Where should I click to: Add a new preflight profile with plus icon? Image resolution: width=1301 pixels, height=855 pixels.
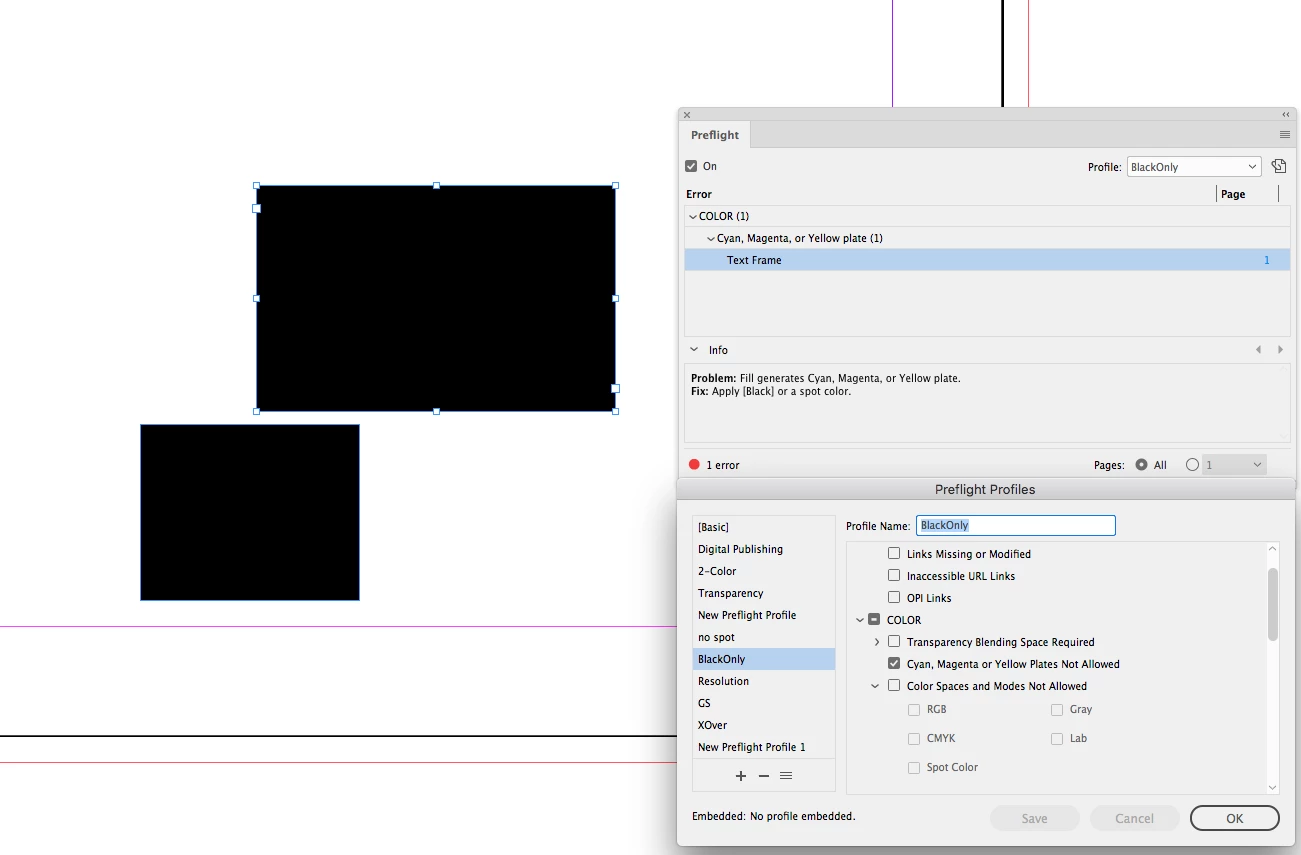coord(741,776)
